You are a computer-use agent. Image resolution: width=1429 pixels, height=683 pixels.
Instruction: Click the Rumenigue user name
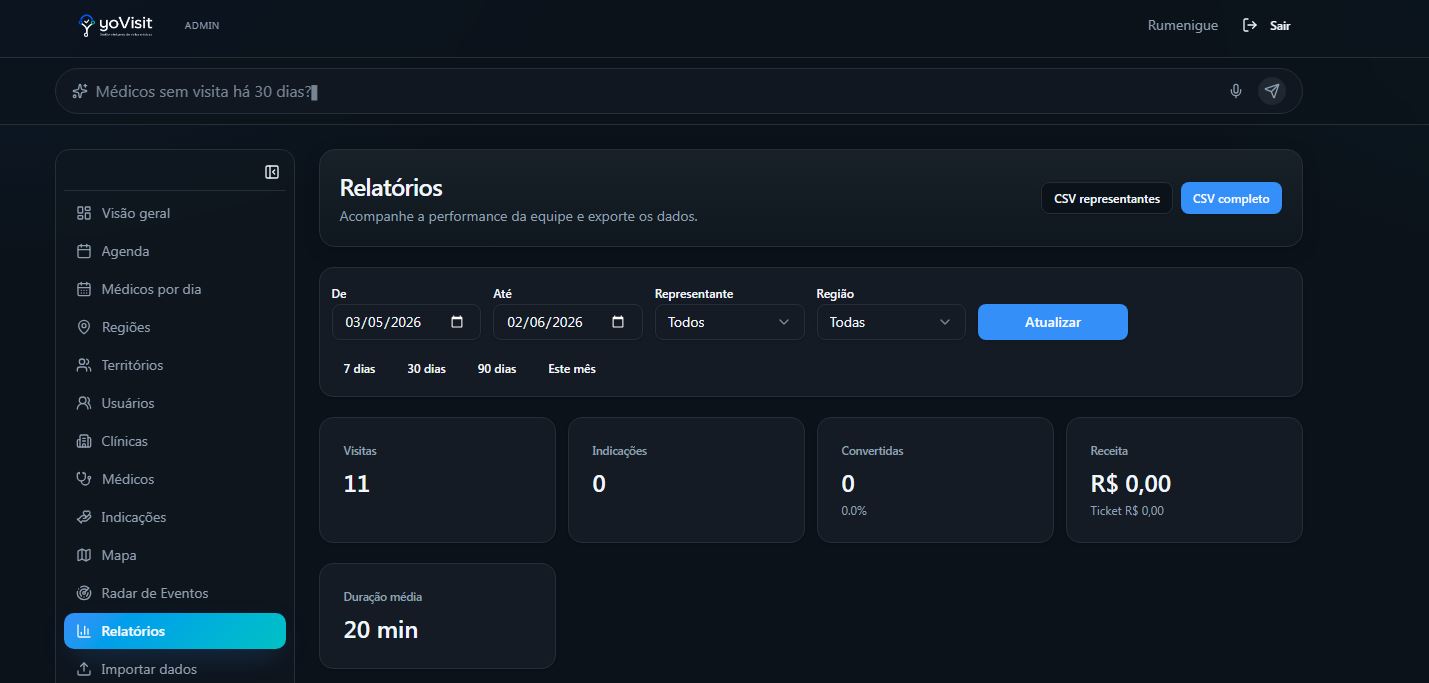pyautogui.click(x=1183, y=25)
